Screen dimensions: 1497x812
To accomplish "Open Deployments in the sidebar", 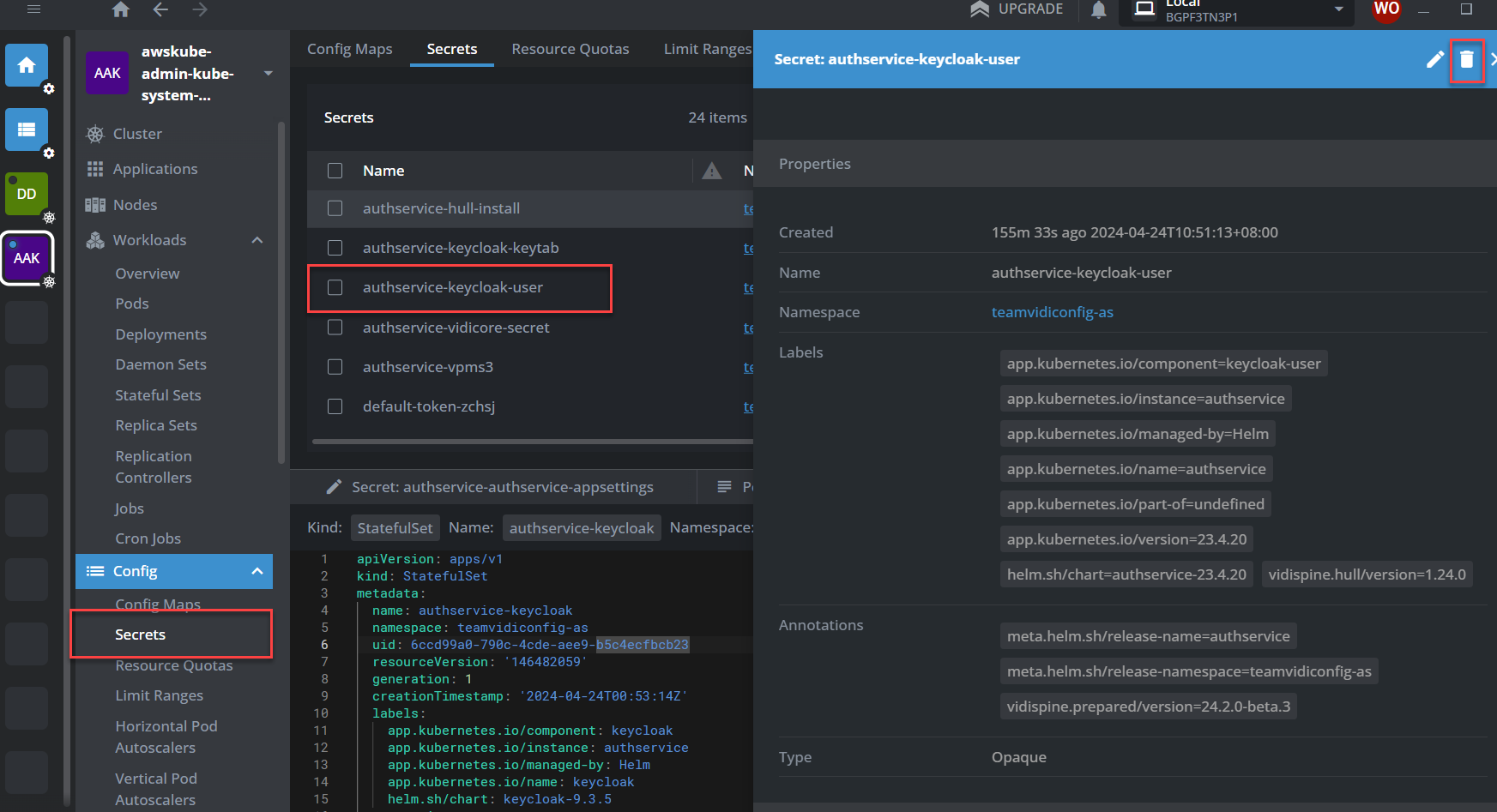I will coord(160,334).
